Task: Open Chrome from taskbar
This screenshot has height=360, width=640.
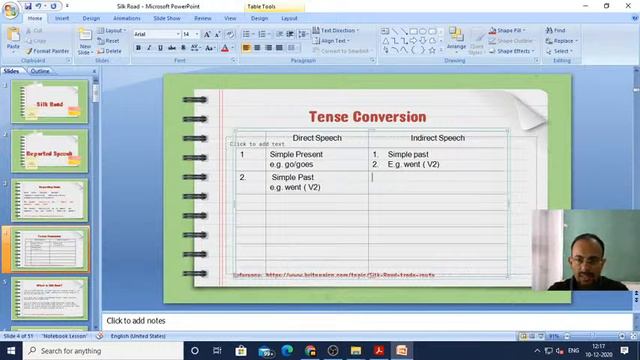Action: pos(310,351)
